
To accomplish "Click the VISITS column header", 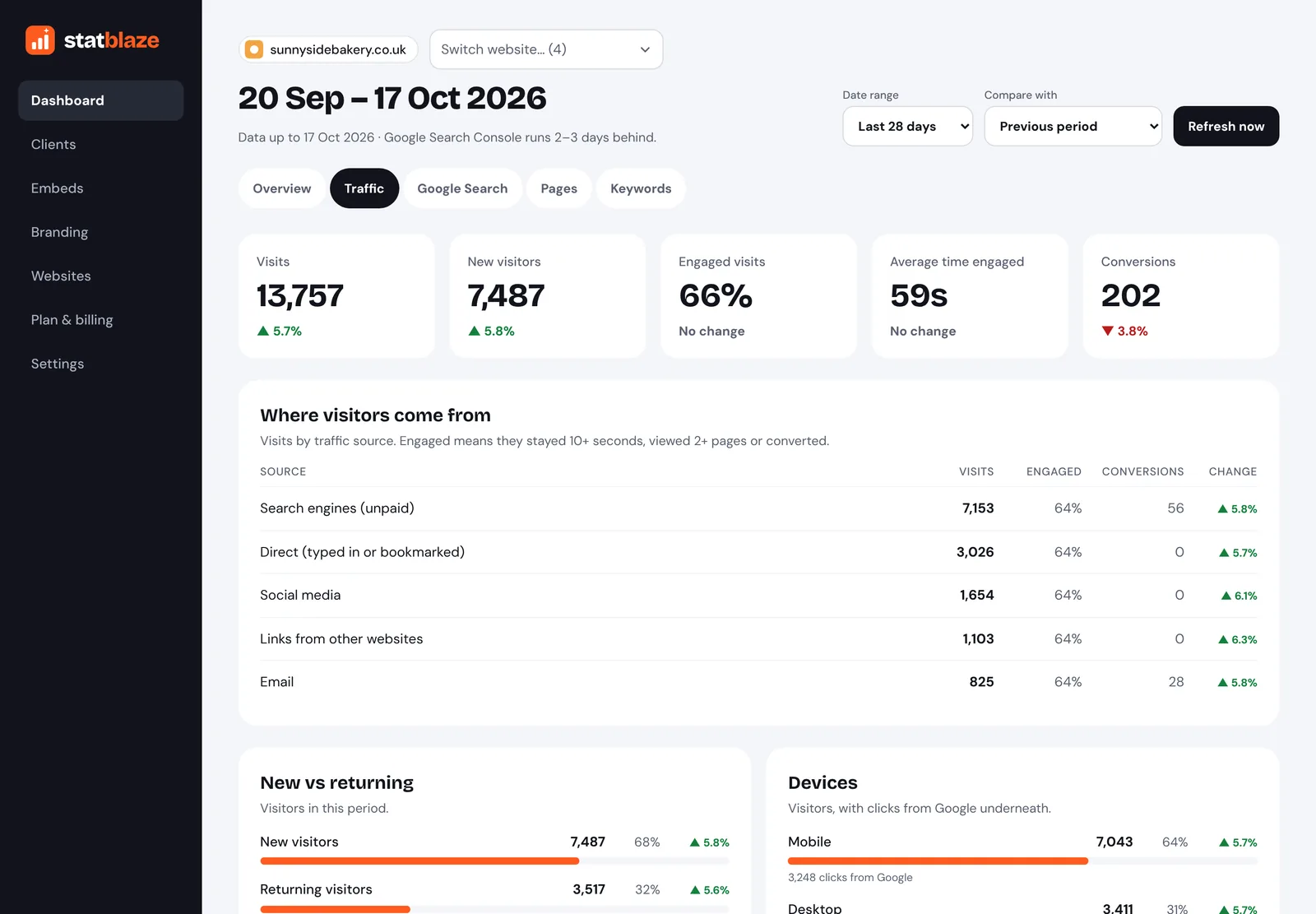I will 976,471.
